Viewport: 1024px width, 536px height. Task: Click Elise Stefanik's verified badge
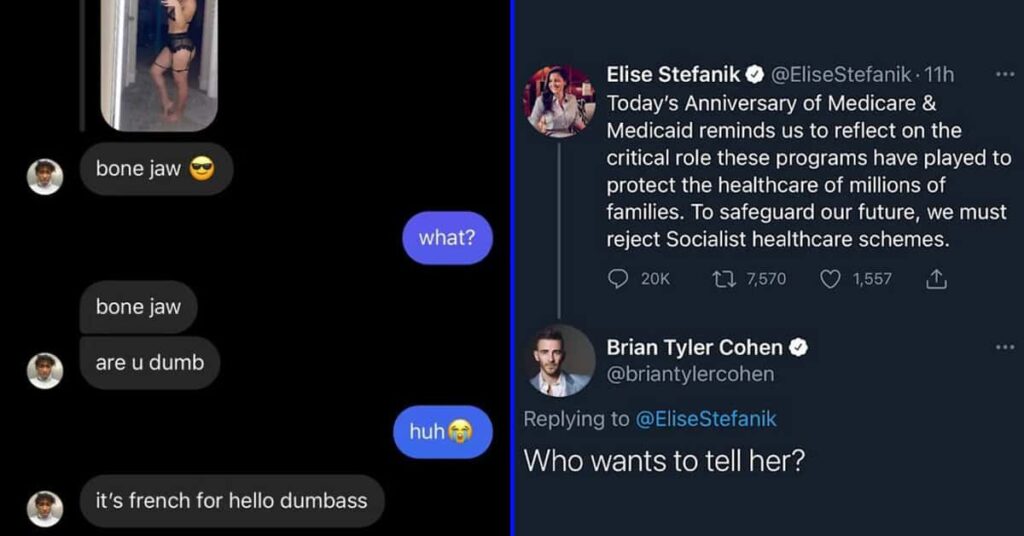pyautogui.click(x=755, y=74)
